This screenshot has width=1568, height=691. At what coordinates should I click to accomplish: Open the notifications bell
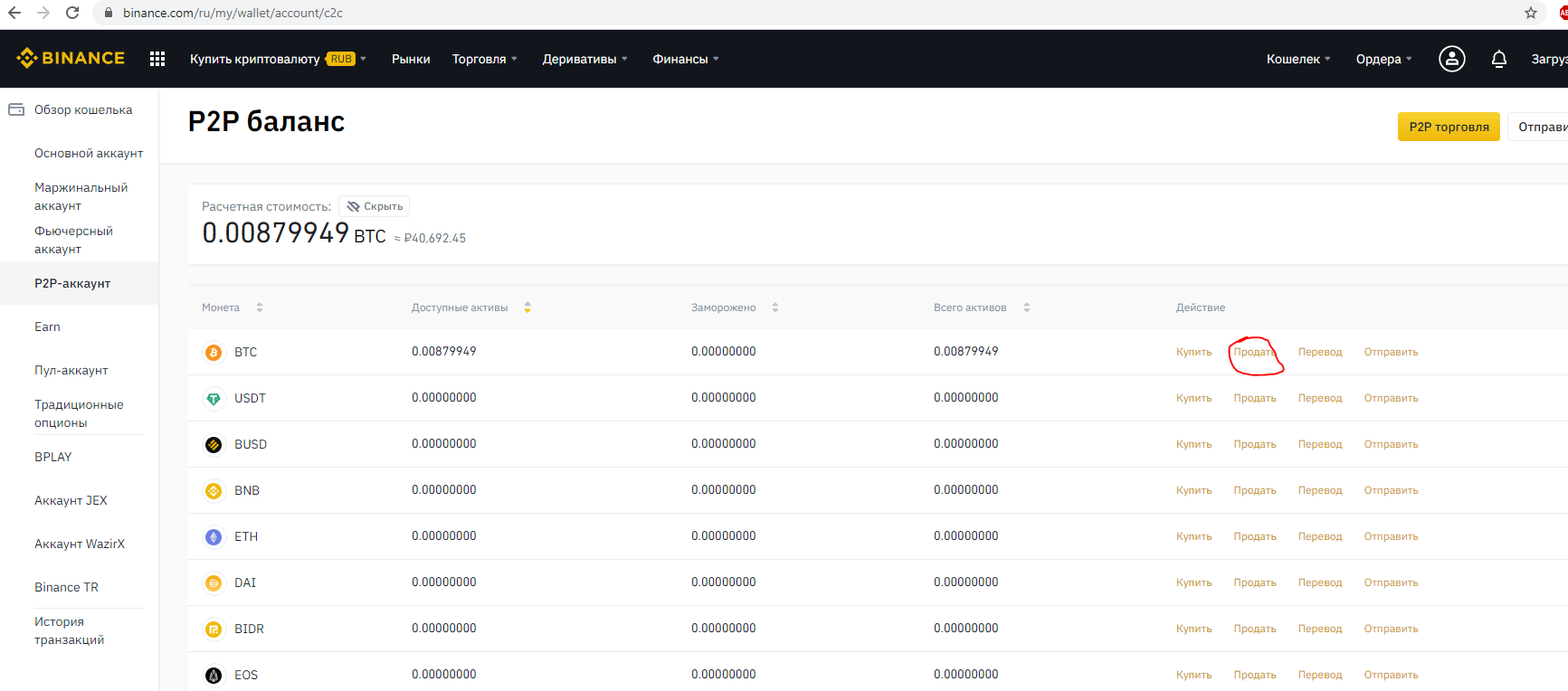(1498, 59)
